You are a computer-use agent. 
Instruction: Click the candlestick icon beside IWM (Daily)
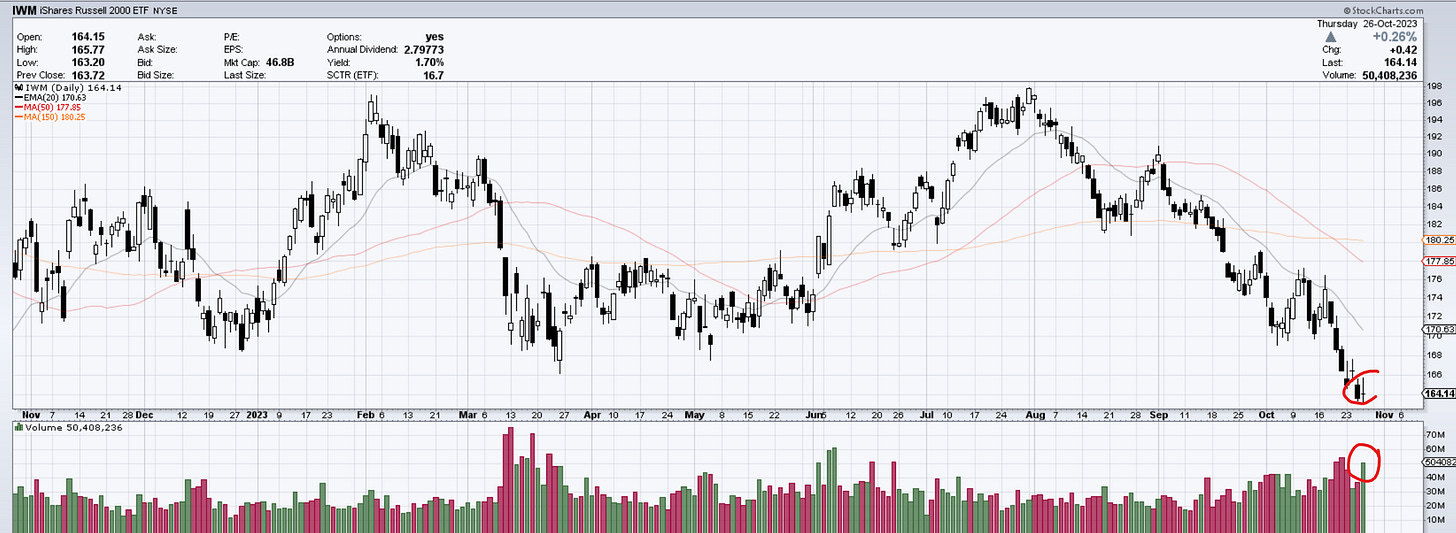(18, 88)
